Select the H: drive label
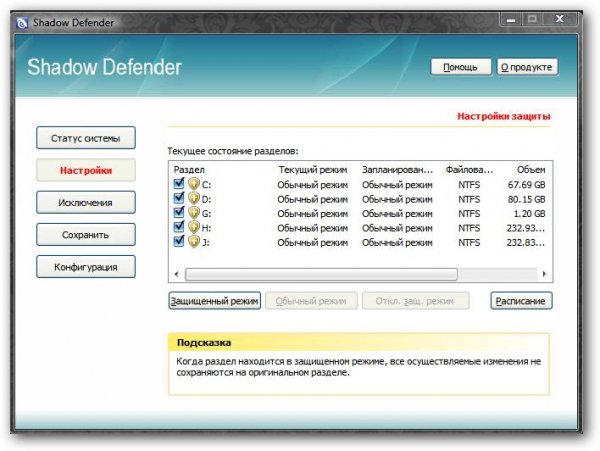Viewport: 600px width, 451px height. coord(206,228)
